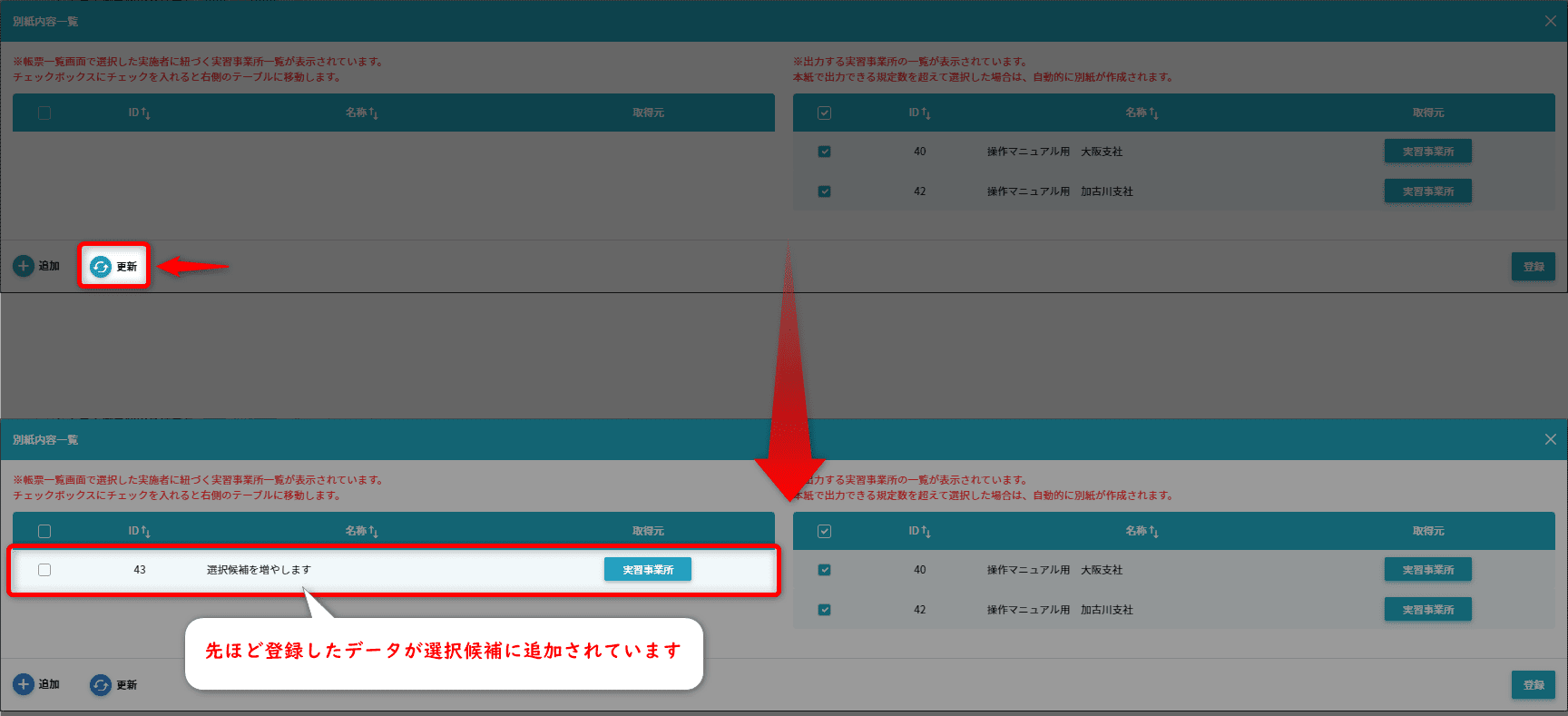Screen dimensions: 1568x716
Task: Click 実習事業所 button on row 43
Action: point(647,570)
